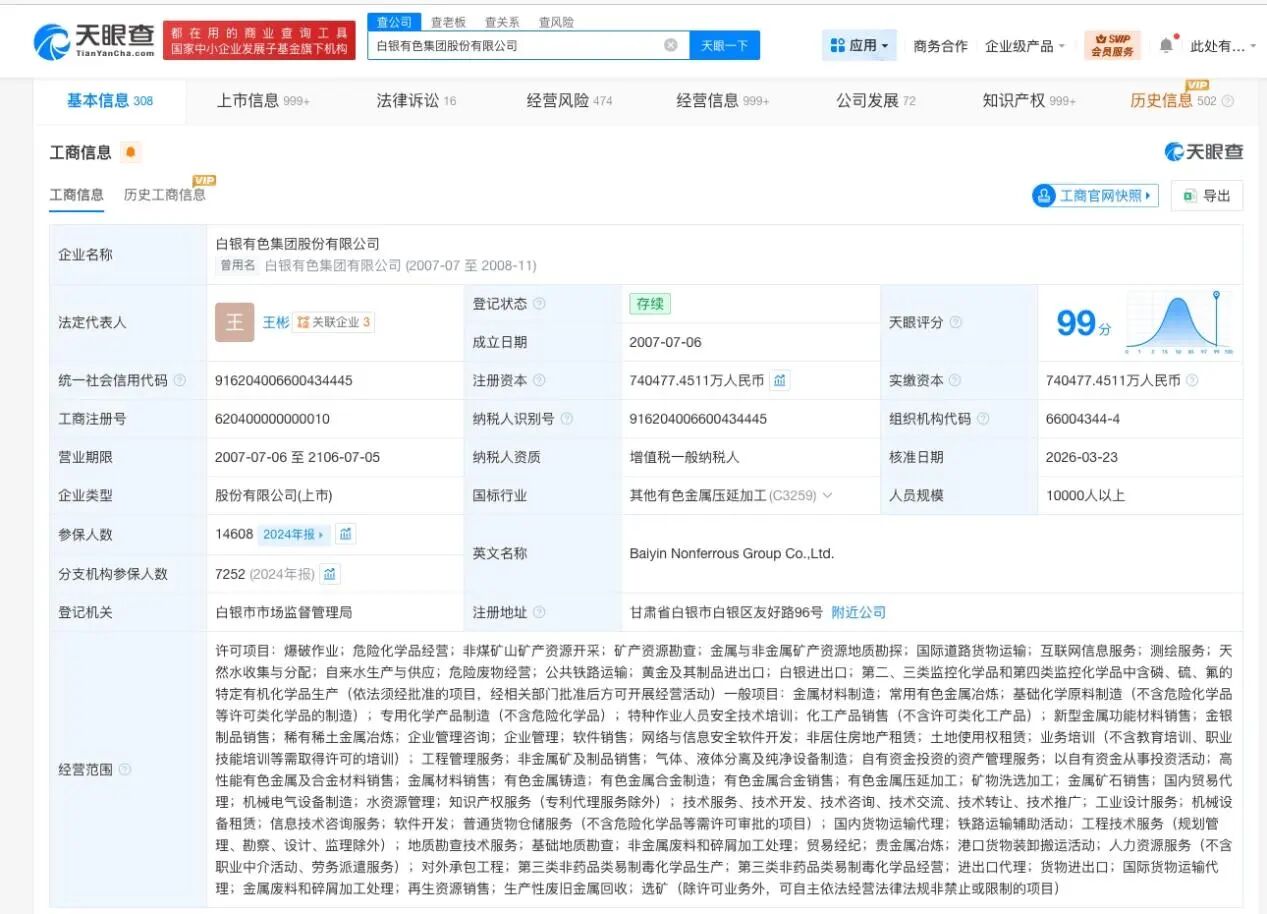
Task: Click the 天眼评分 distribution curve chart
Action: pos(1179,322)
